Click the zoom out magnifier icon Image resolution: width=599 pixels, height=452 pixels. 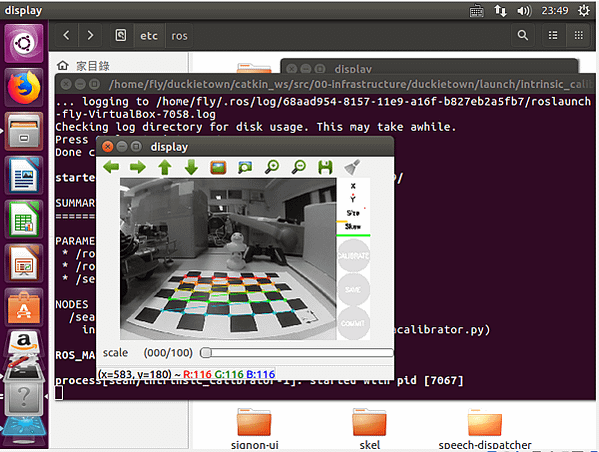tap(299, 167)
